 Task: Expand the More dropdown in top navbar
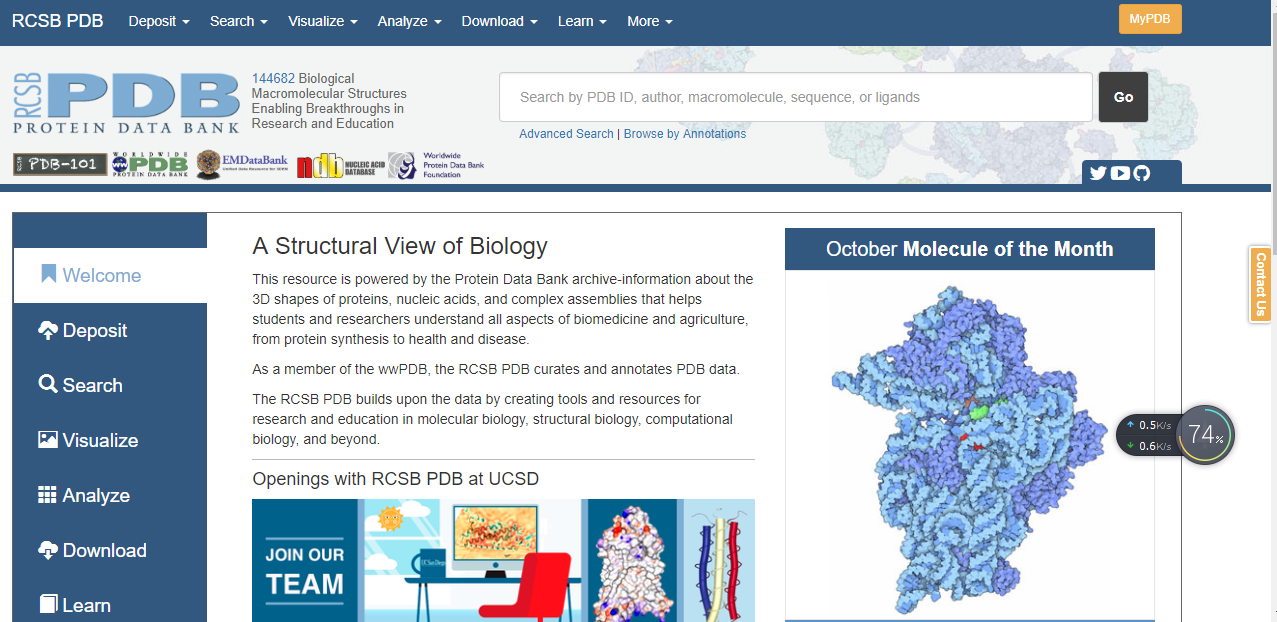(650, 21)
